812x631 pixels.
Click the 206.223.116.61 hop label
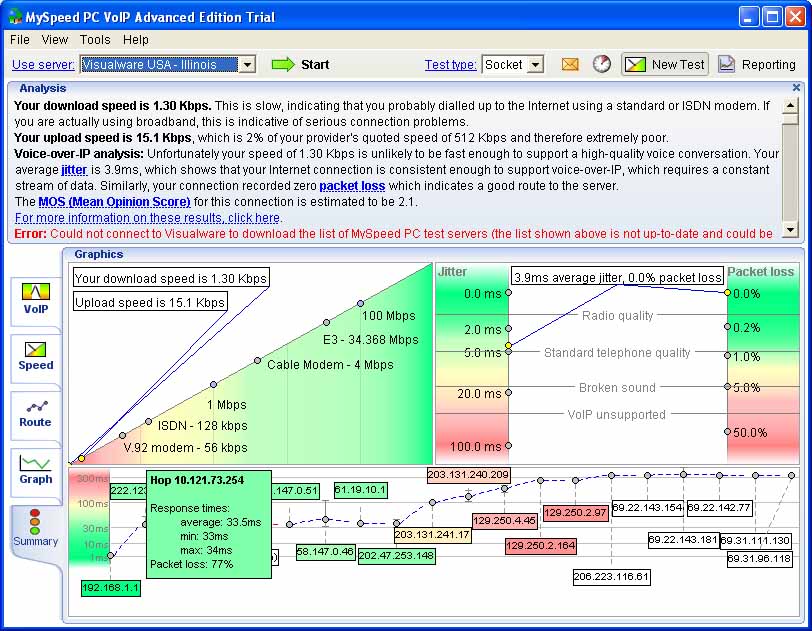tap(612, 577)
